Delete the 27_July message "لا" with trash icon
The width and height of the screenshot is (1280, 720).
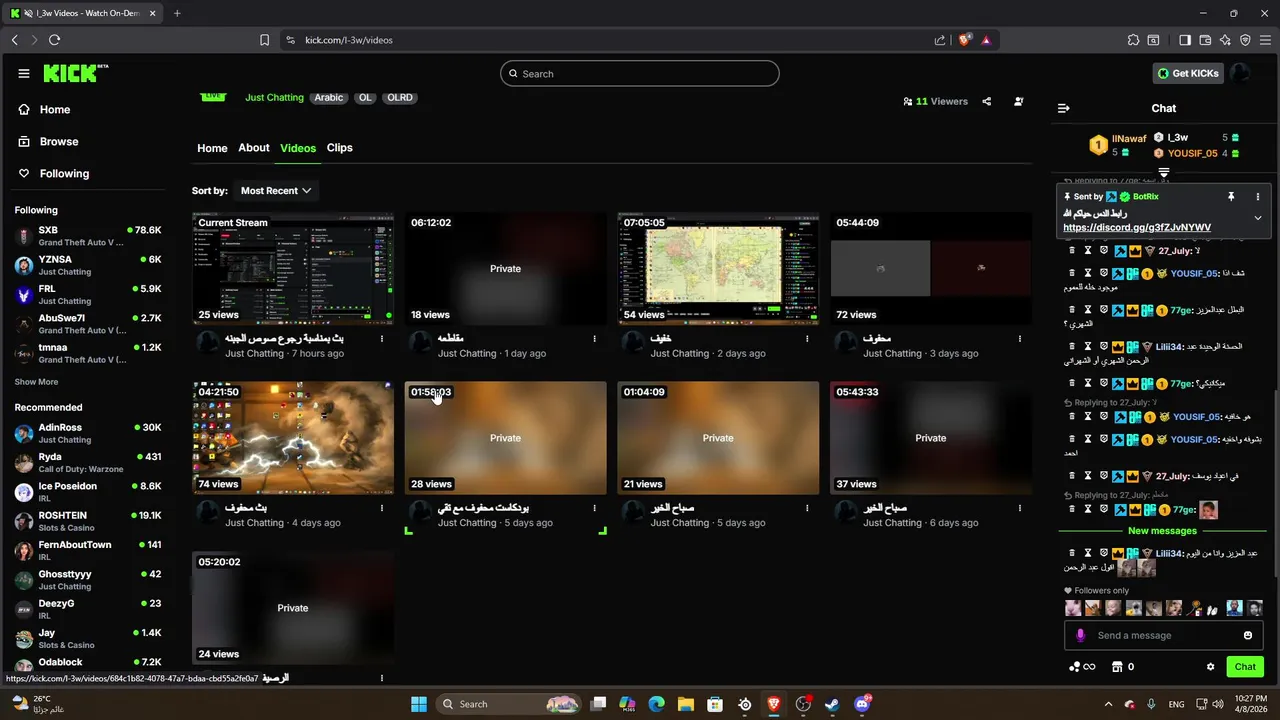pos(1072,251)
